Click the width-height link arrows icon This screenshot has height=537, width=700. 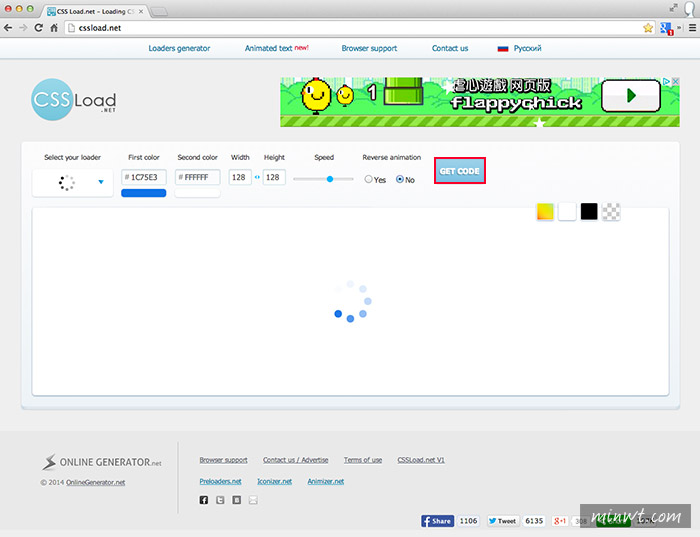click(x=257, y=177)
